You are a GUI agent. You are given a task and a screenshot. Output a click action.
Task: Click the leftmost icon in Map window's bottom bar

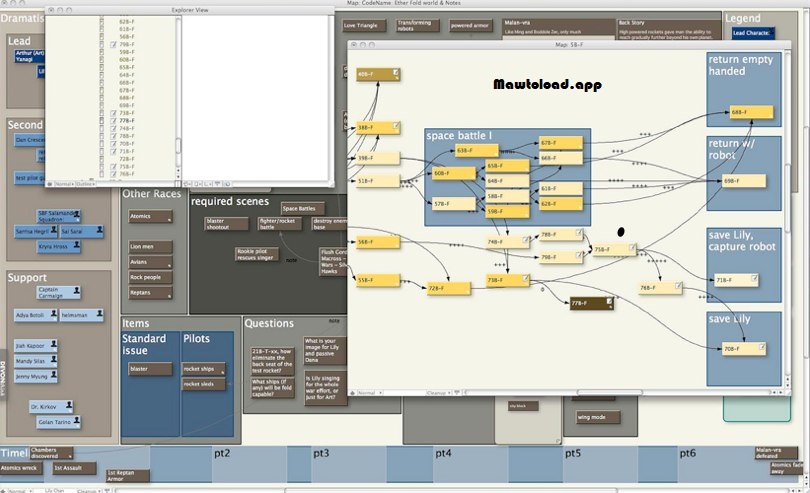coord(353,393)
